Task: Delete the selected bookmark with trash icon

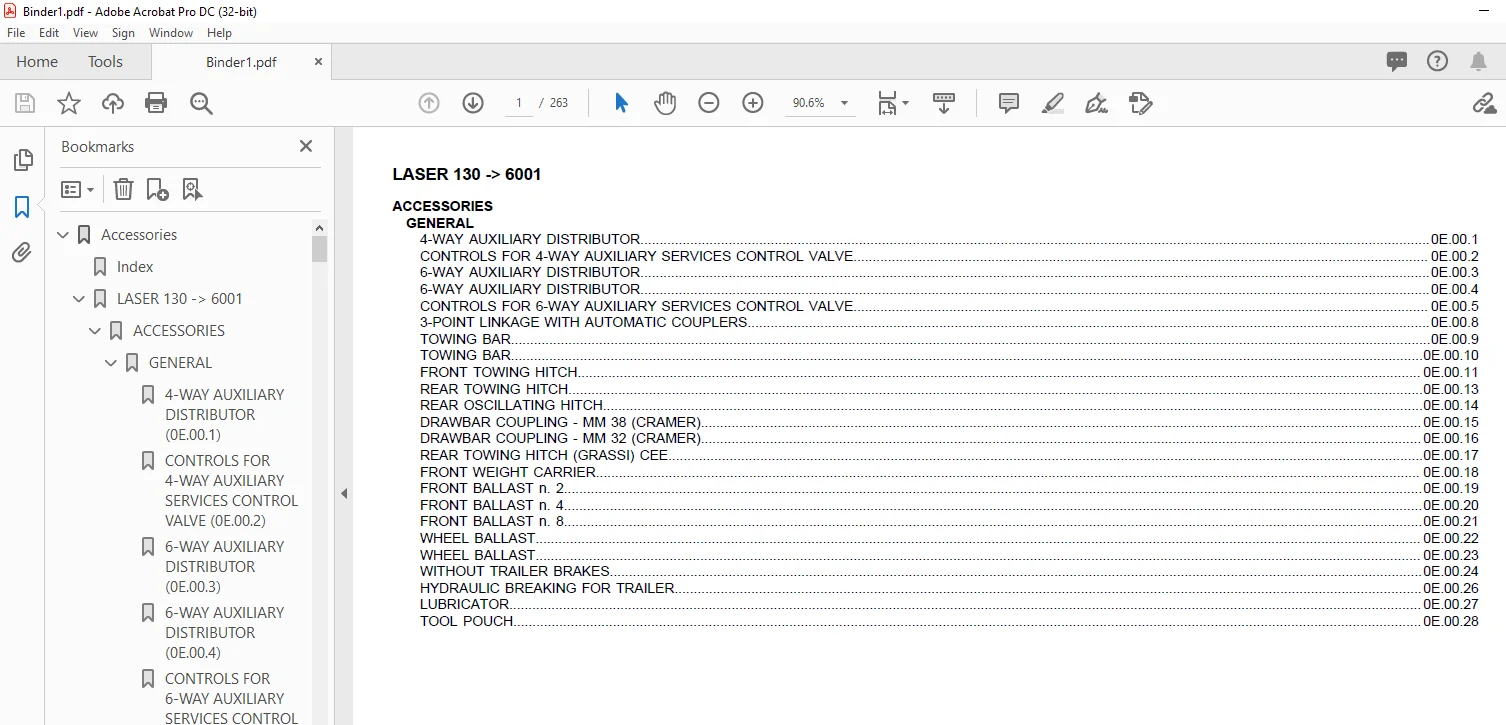Action: coord(123,189)
